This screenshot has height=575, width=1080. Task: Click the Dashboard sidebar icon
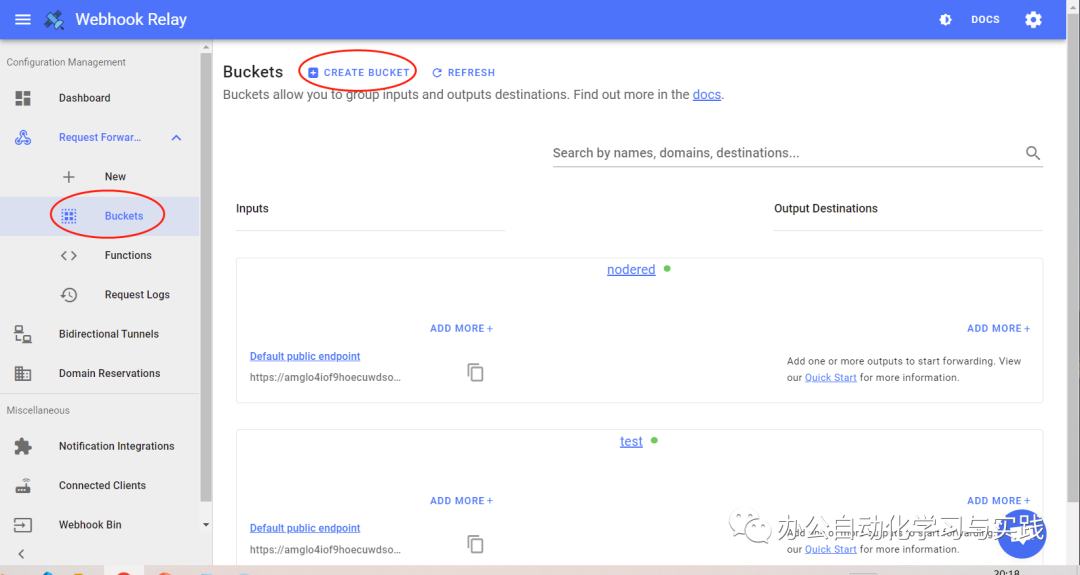(23, 98)
